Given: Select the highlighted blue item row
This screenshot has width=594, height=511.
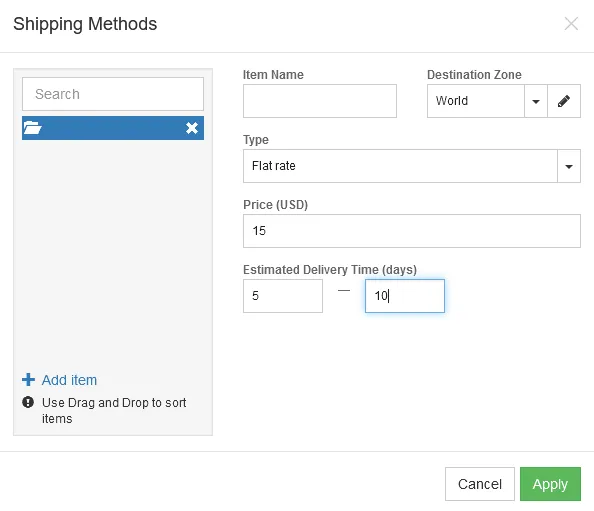Looking at the screenshot, I should (x=113, y=128).
